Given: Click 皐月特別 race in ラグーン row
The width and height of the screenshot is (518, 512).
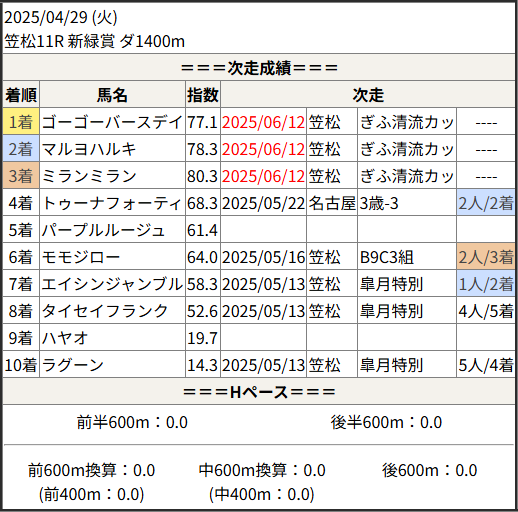Looking at the screenshot, I should [391, 365].
